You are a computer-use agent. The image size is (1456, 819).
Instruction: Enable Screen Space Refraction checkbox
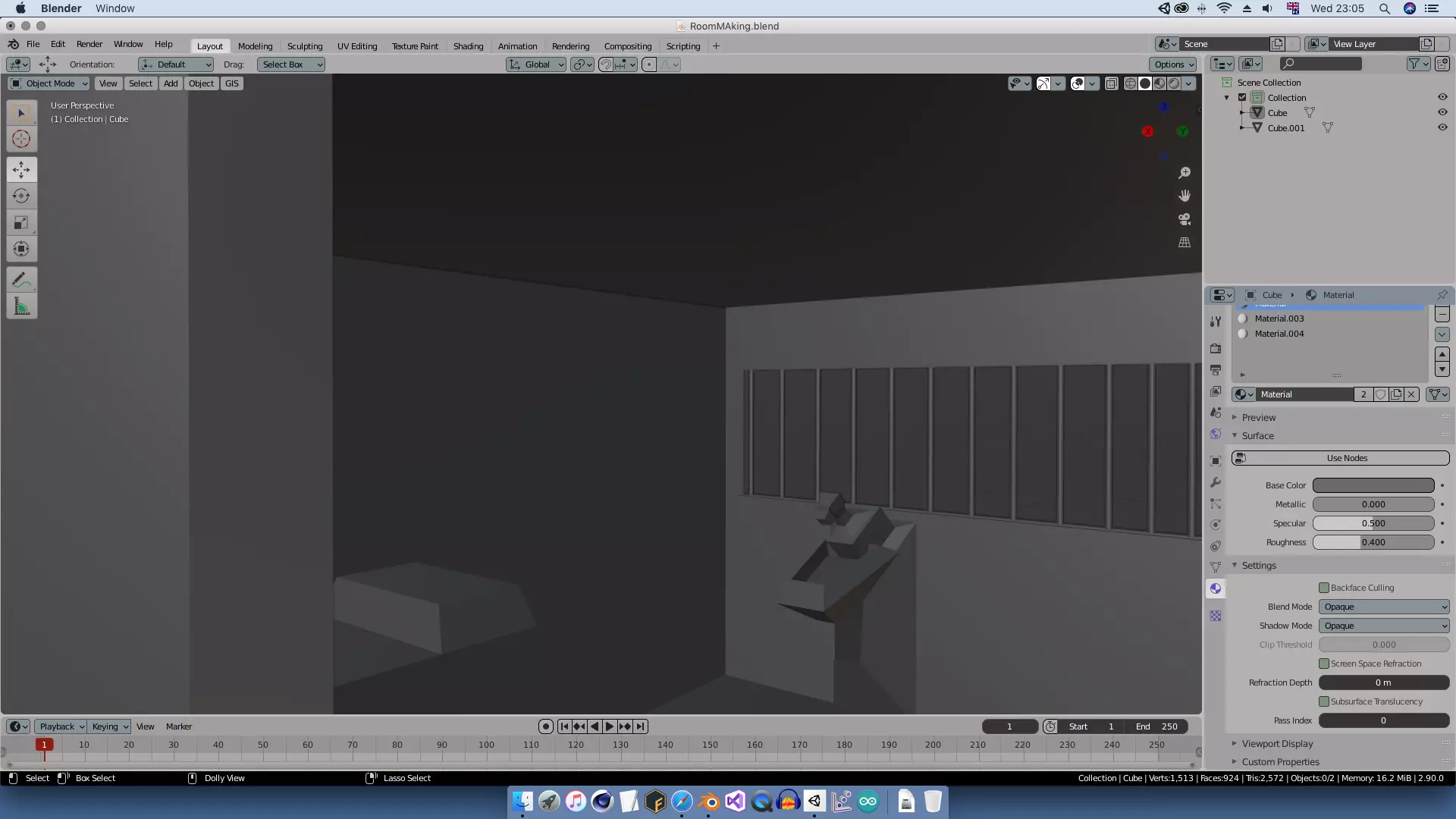(1324, 664)
